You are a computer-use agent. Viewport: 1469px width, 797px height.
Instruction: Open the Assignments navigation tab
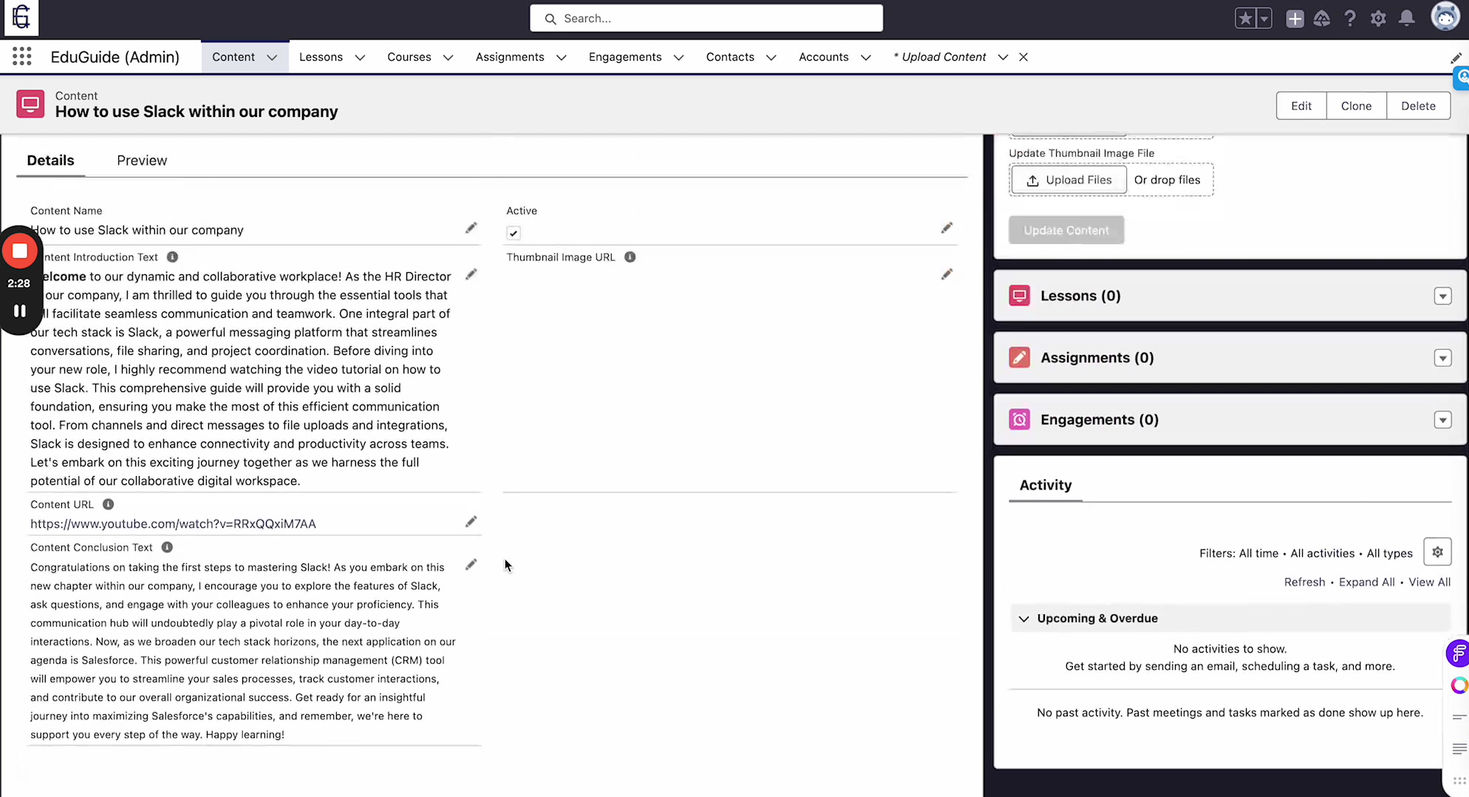point(510,57)
